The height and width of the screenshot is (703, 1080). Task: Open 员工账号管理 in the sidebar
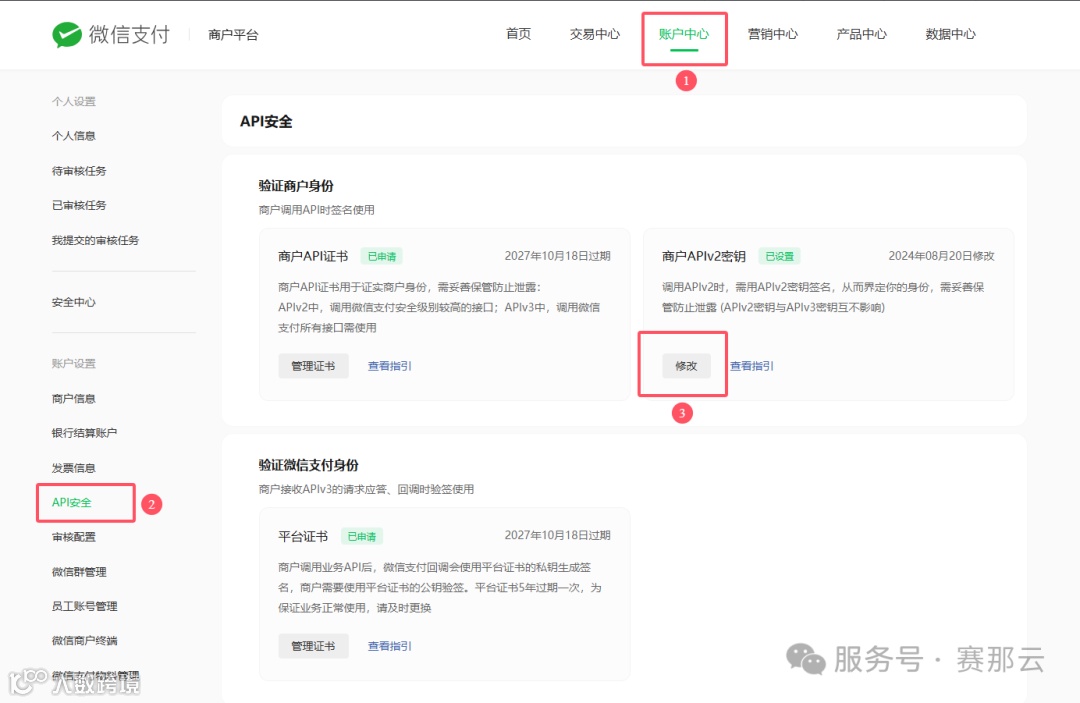(x=85, y=607)
